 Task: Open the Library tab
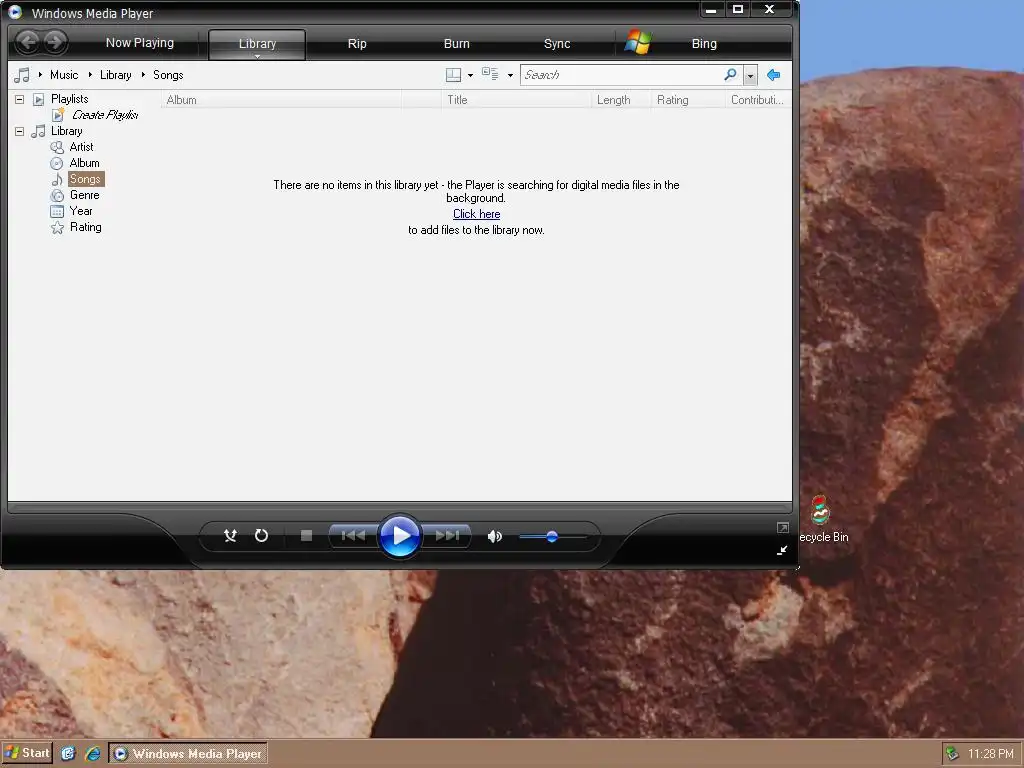(257, 43)
